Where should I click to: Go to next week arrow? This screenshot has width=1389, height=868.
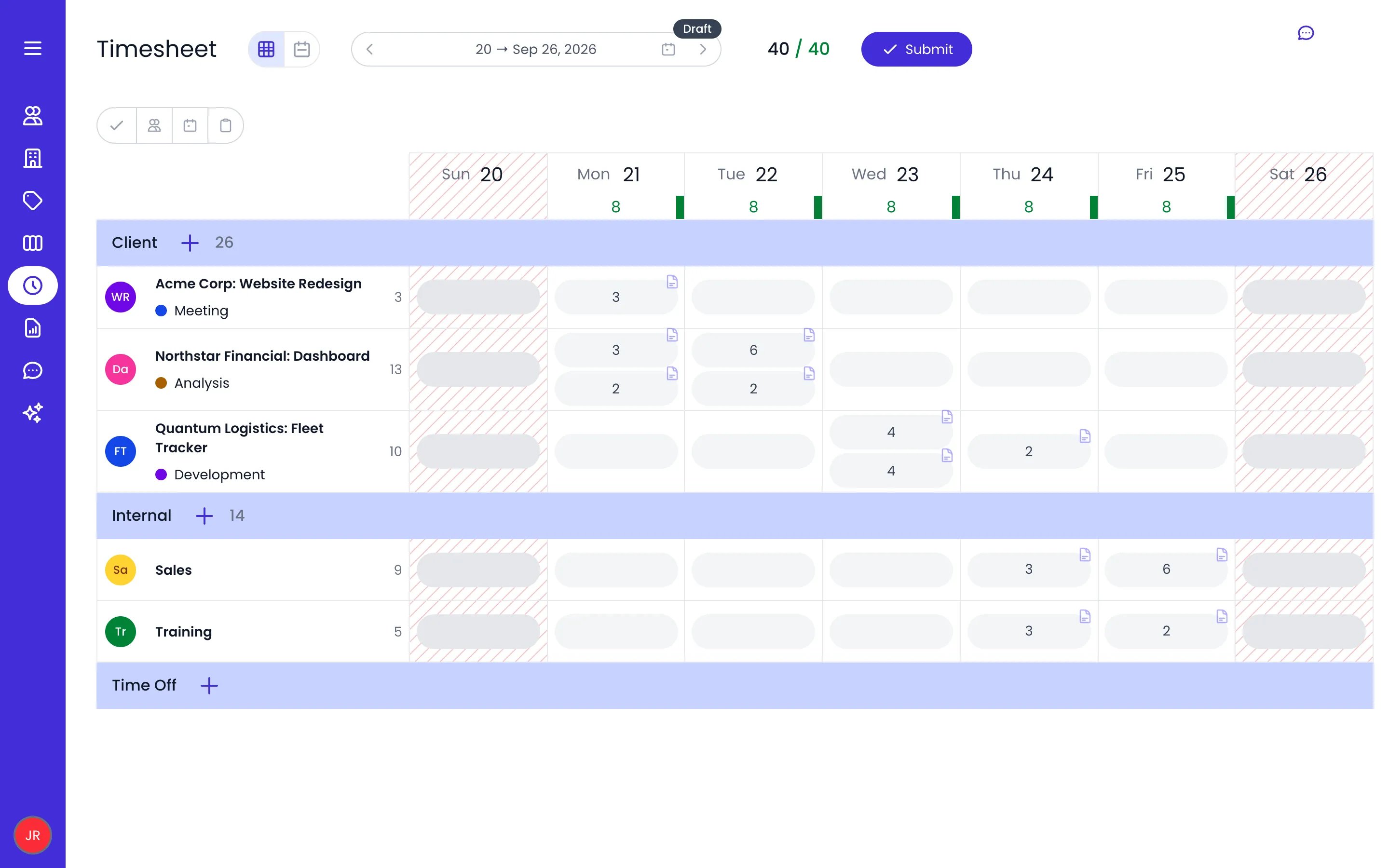point(703,49)
